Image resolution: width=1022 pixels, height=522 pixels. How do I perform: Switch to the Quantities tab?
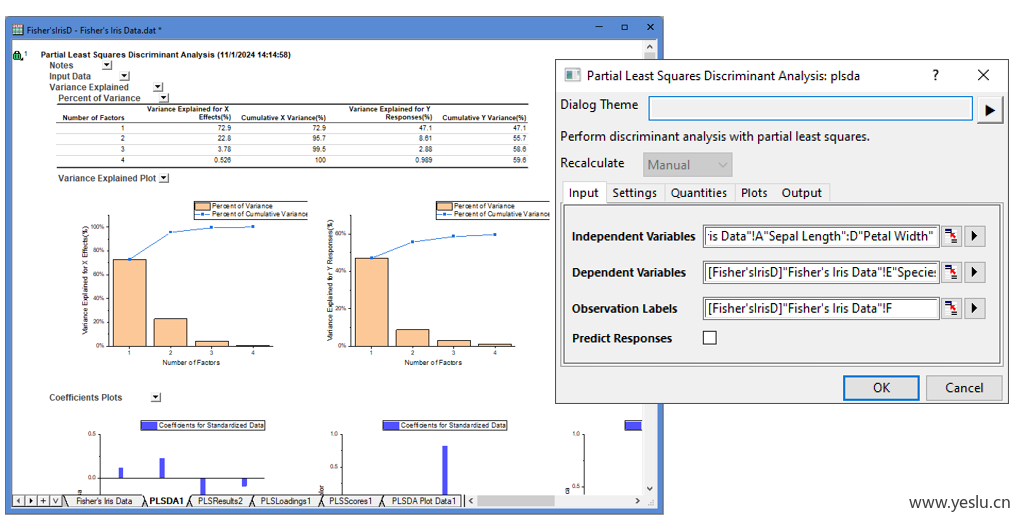click(699, 193)
